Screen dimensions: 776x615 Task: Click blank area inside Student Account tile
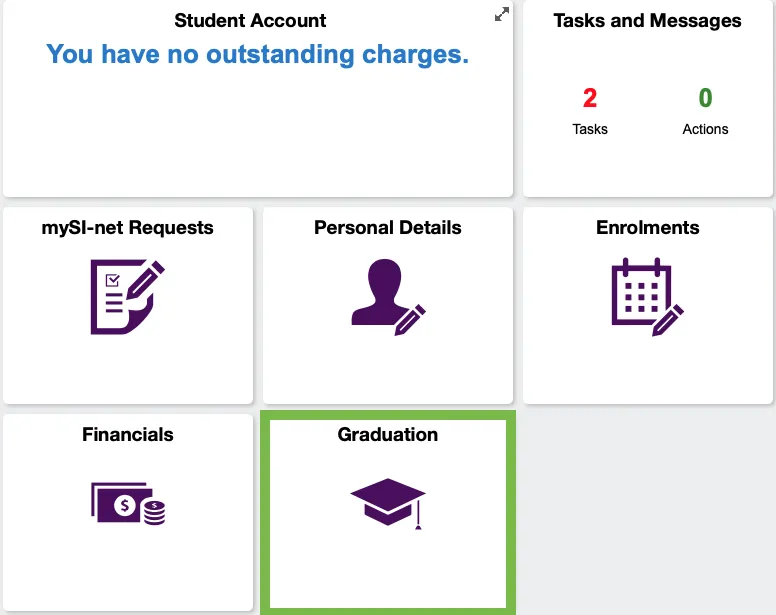(257, 134)
